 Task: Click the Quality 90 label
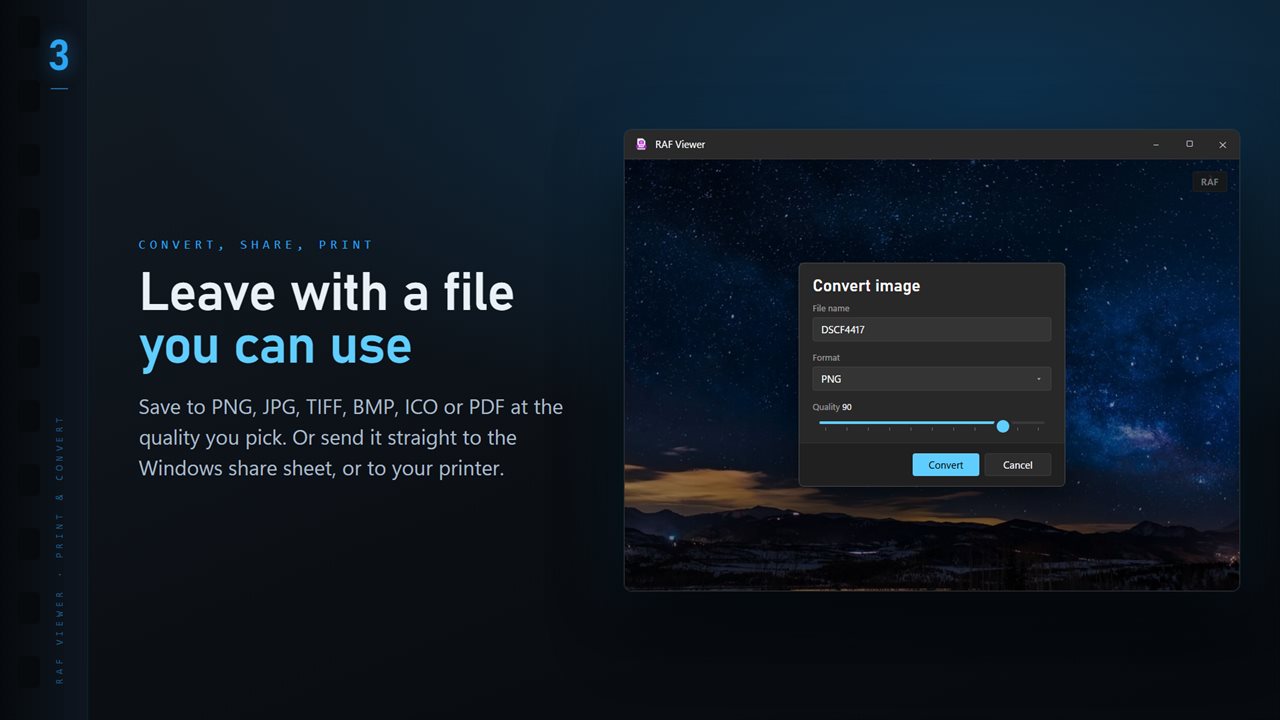tap(832, 407)
